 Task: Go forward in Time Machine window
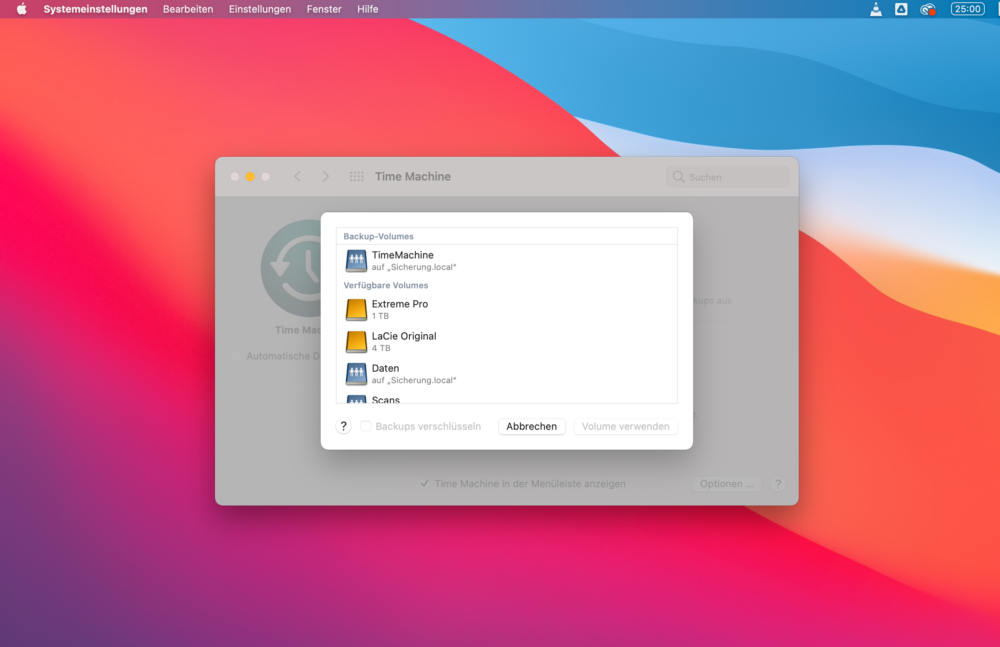tap(326, 177)
